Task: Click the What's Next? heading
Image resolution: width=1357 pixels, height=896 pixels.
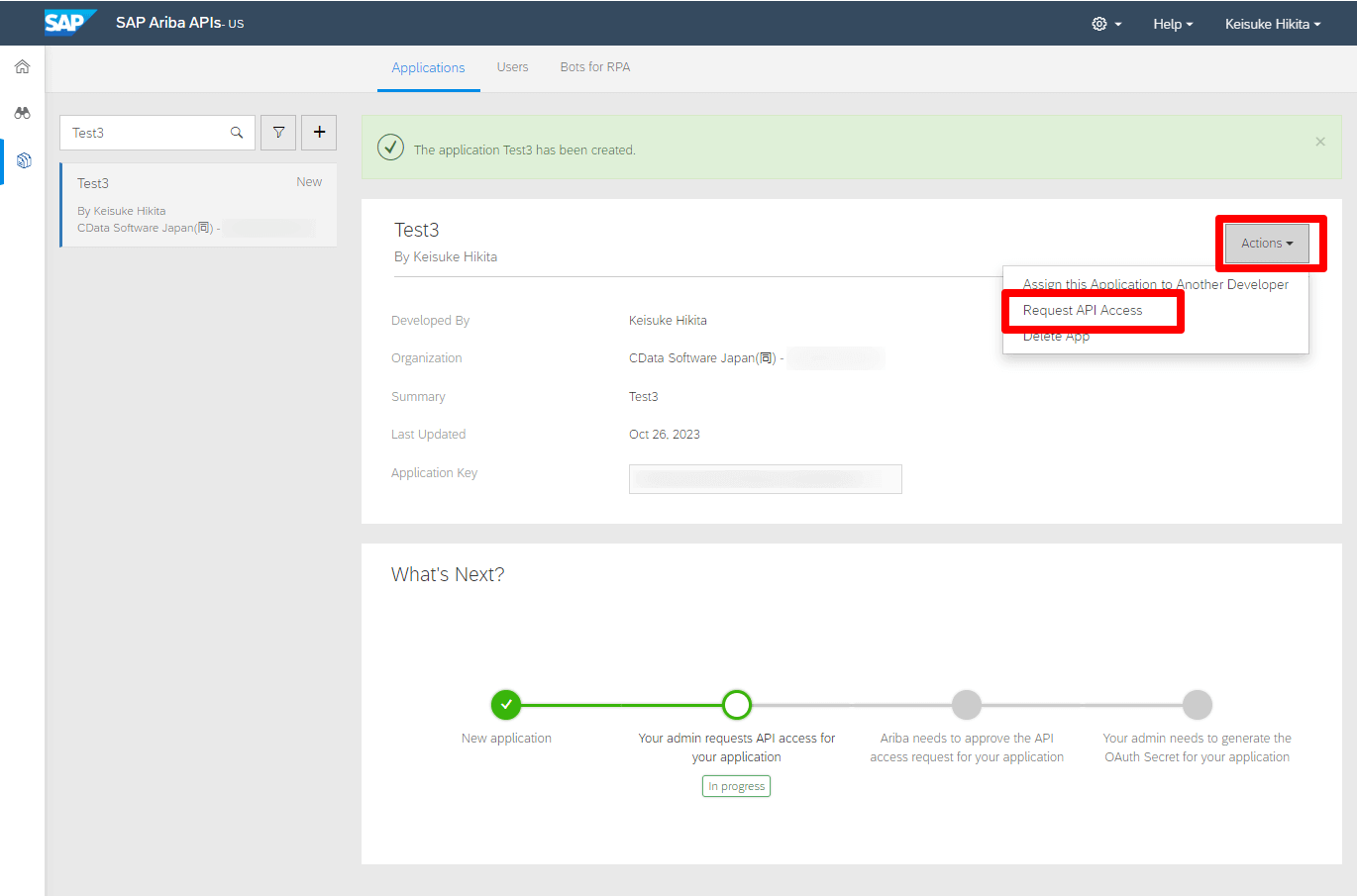Action: coord(448,575)
